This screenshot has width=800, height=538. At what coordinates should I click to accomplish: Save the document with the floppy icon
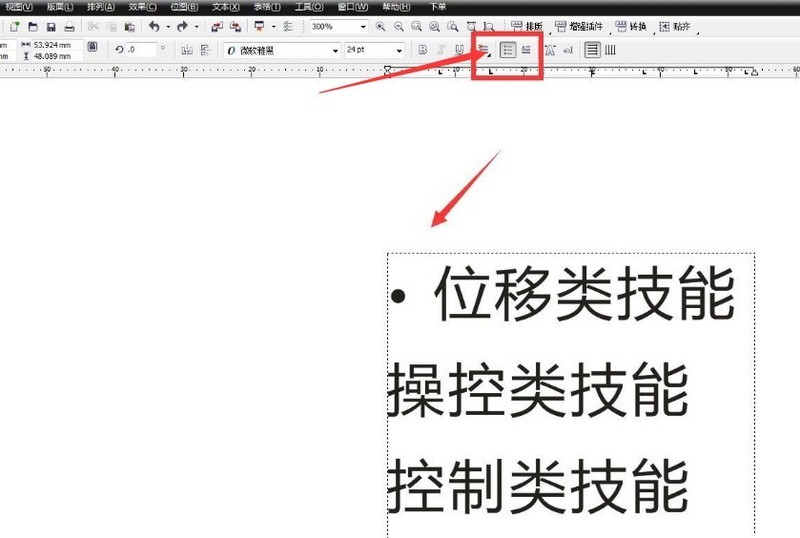point(51,27)
